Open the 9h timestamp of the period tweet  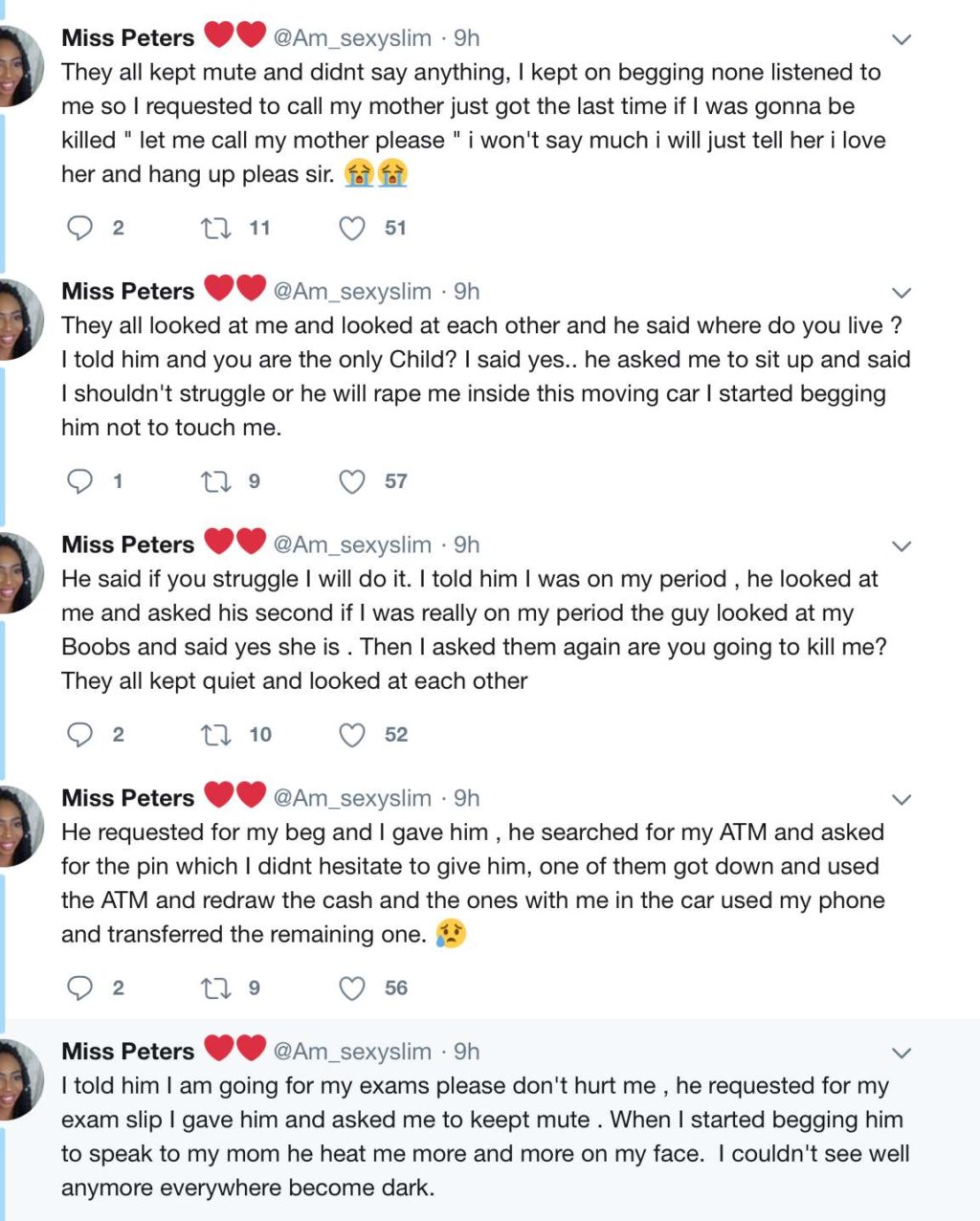[466, 544]
